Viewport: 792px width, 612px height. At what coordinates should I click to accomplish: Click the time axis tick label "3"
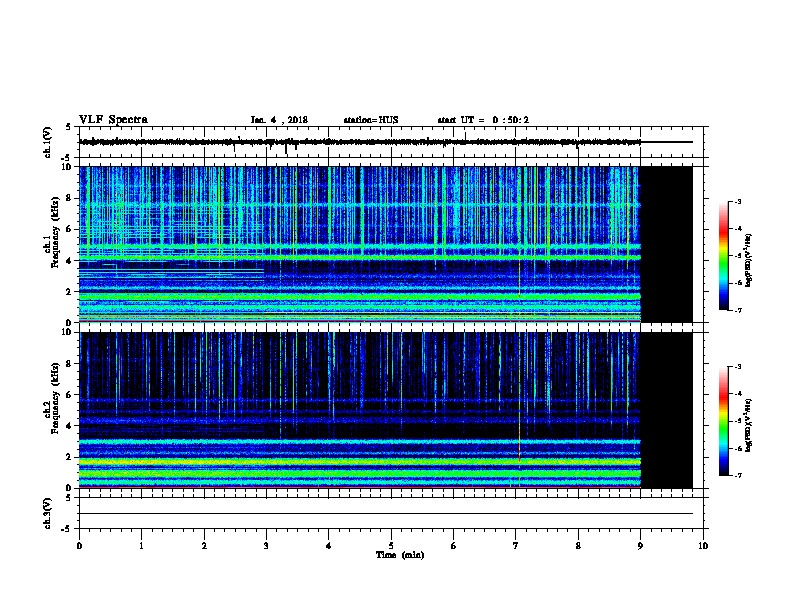point(266,546)
